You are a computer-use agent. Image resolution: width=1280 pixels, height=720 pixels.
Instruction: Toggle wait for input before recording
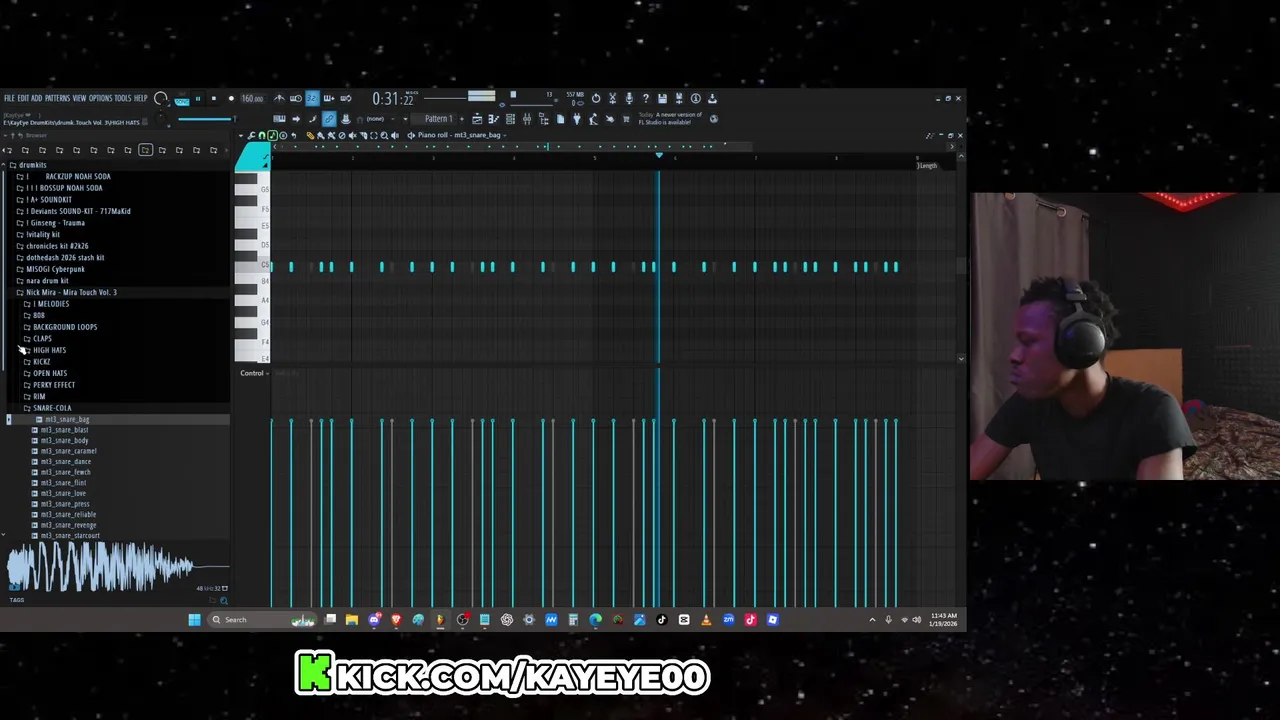pos(296,98)
